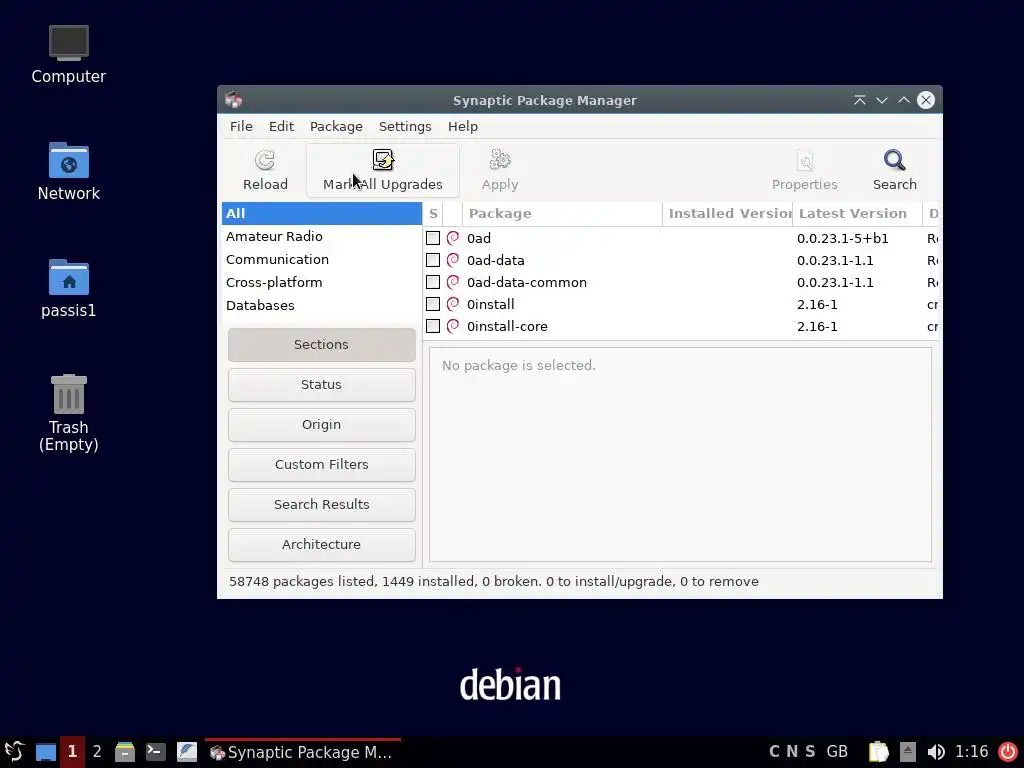
Task: Click the Apply gears icon
Action: click(500, 160)
